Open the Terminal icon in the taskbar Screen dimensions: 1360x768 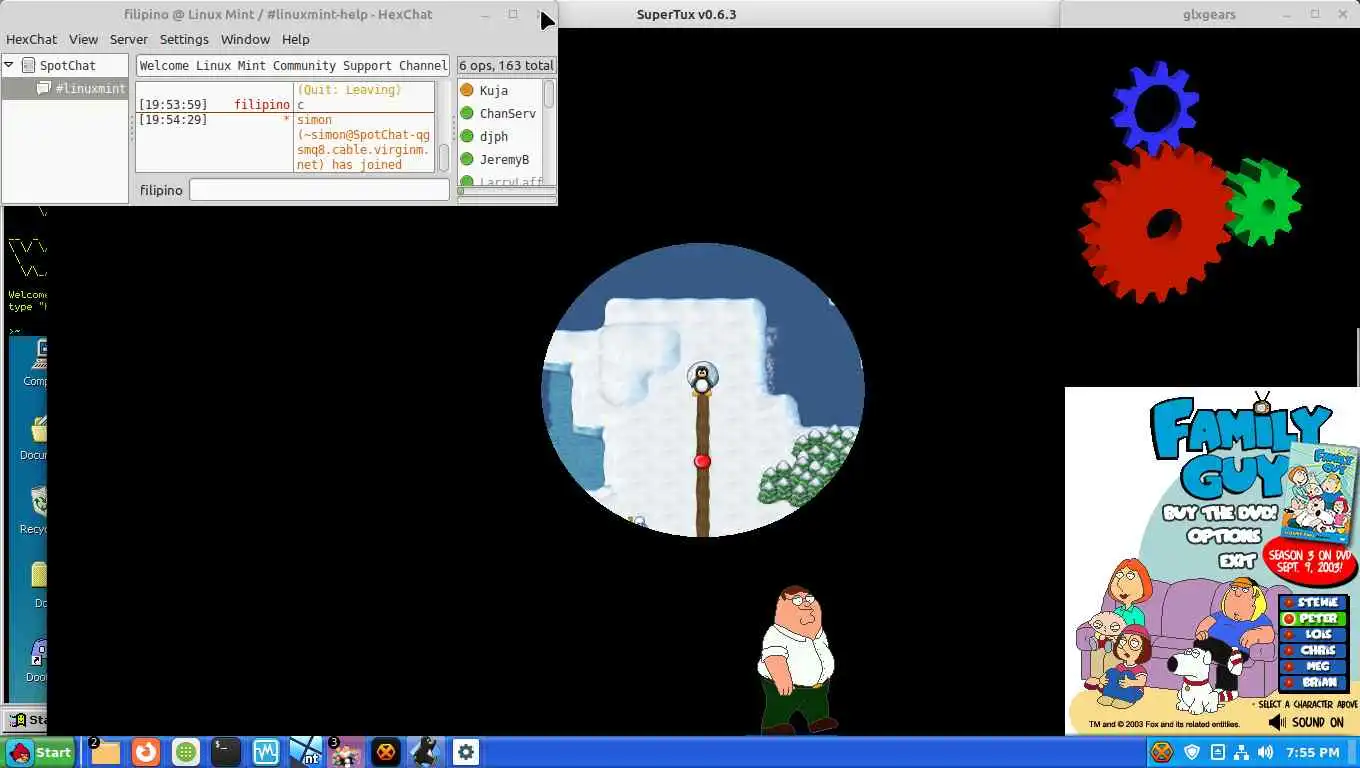[x=226, y=752]
